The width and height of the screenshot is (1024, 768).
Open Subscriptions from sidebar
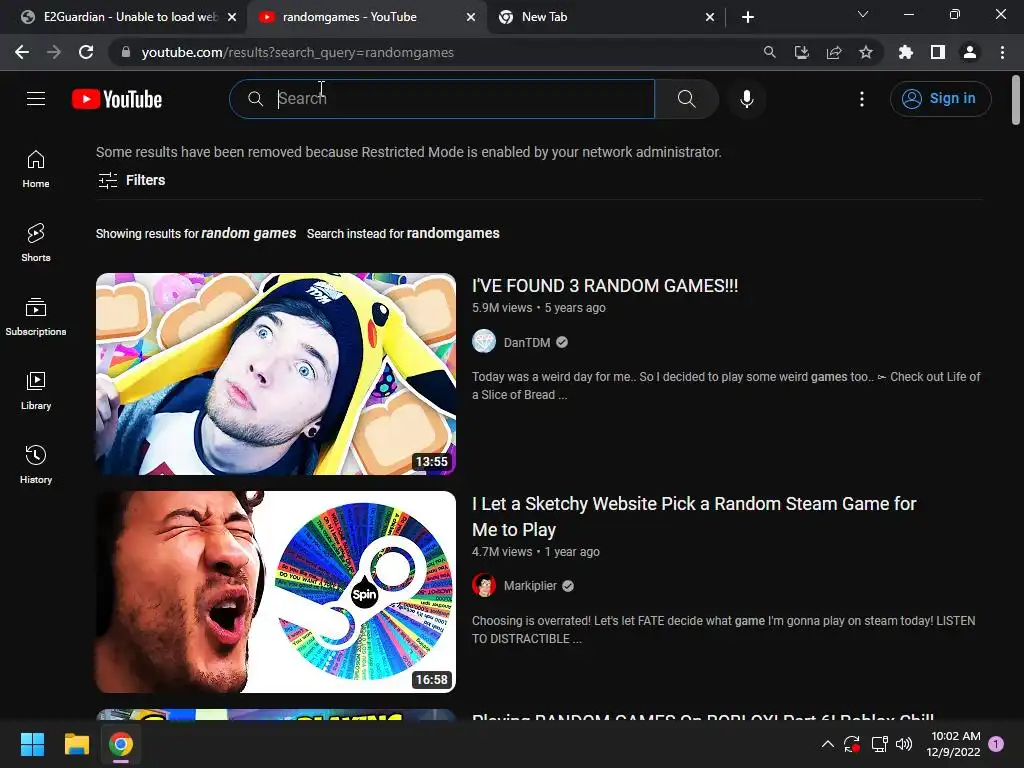(x=36, y=317)
